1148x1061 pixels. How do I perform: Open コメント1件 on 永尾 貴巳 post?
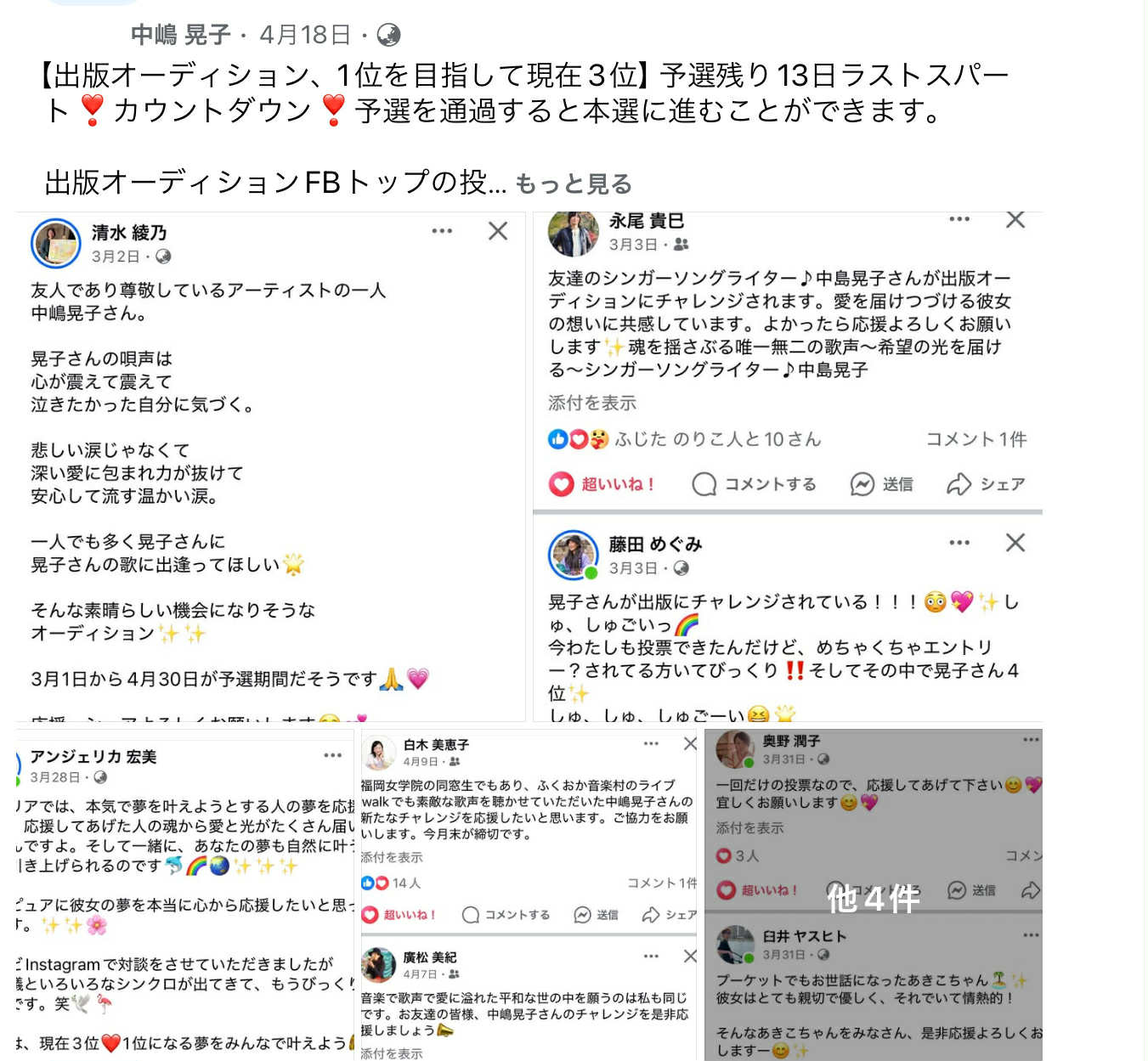coord(976,439)
